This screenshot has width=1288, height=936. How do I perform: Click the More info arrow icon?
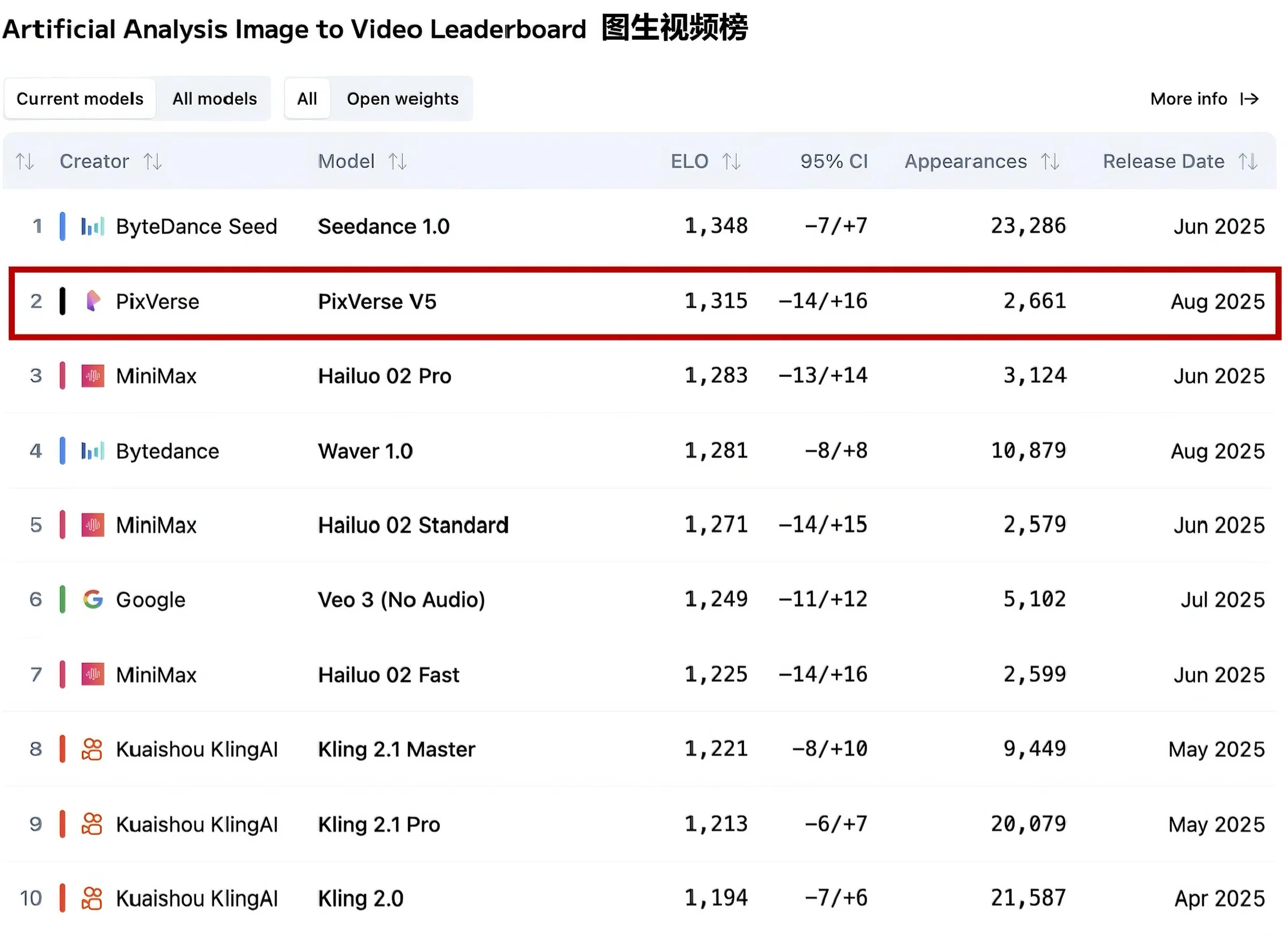click(1249, 99)
